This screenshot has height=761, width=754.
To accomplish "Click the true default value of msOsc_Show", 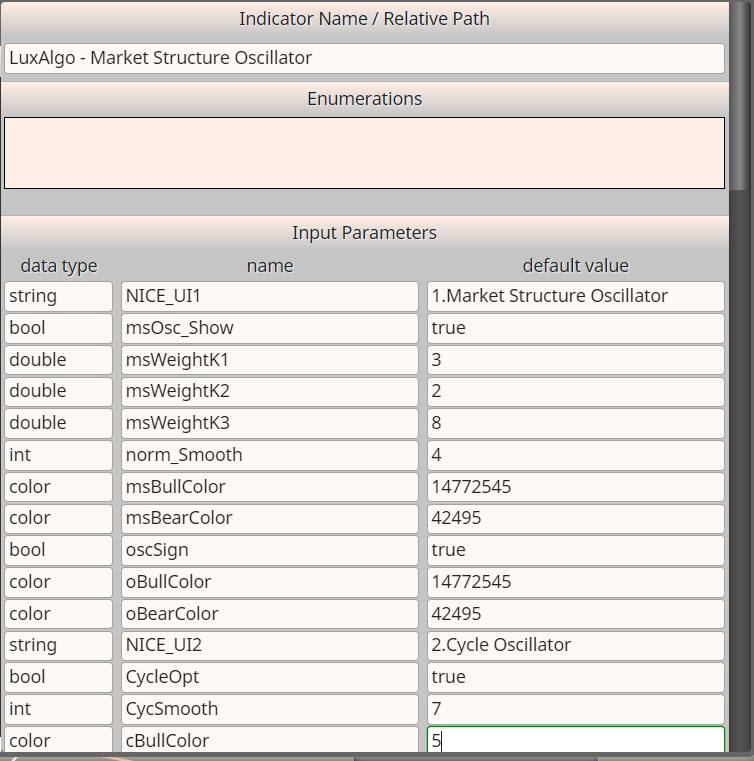I will (x=576, y=328).
